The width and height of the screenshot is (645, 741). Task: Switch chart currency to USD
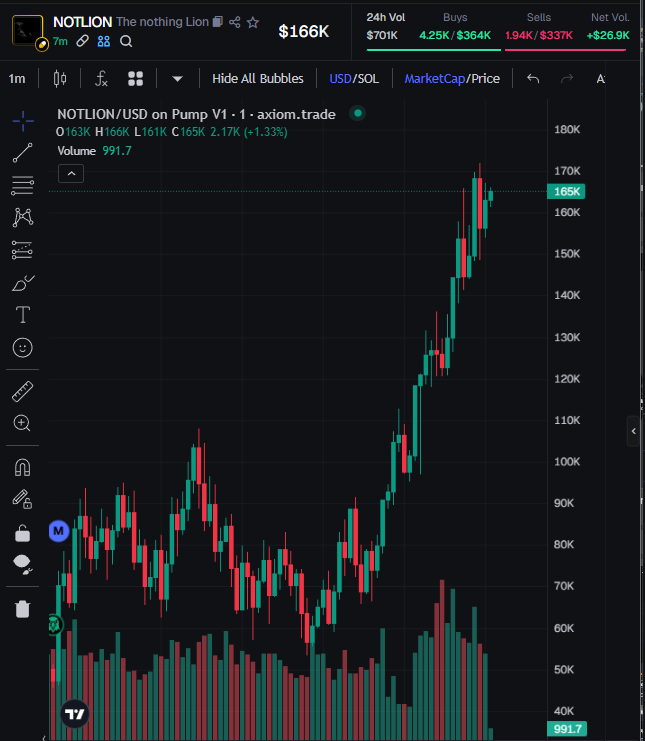click(x=340, y=78)
